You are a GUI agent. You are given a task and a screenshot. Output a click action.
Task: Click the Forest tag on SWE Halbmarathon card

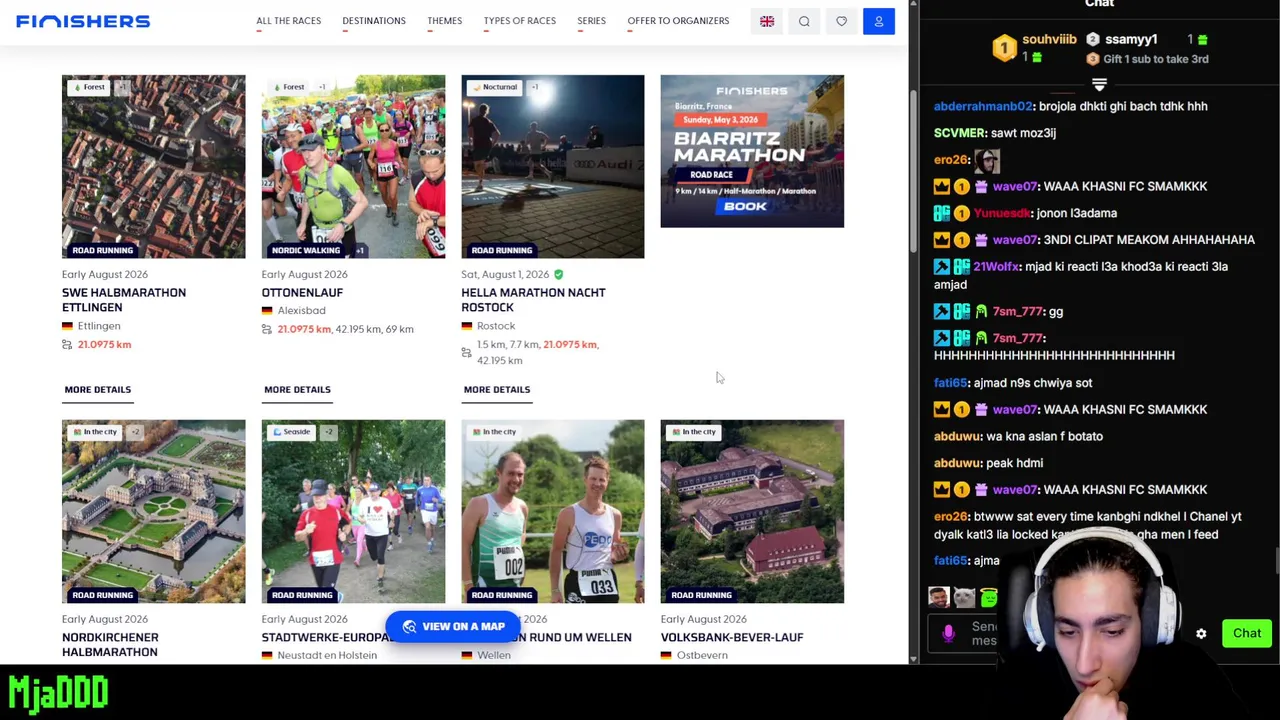[88, 87]
